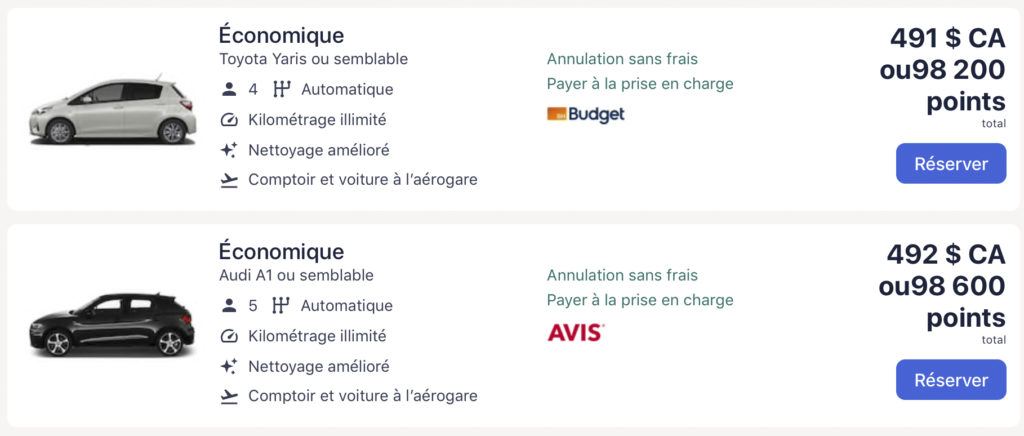Click the transmission icon beside Automatique for Toyota Yaris

click(x=281, y=89)
